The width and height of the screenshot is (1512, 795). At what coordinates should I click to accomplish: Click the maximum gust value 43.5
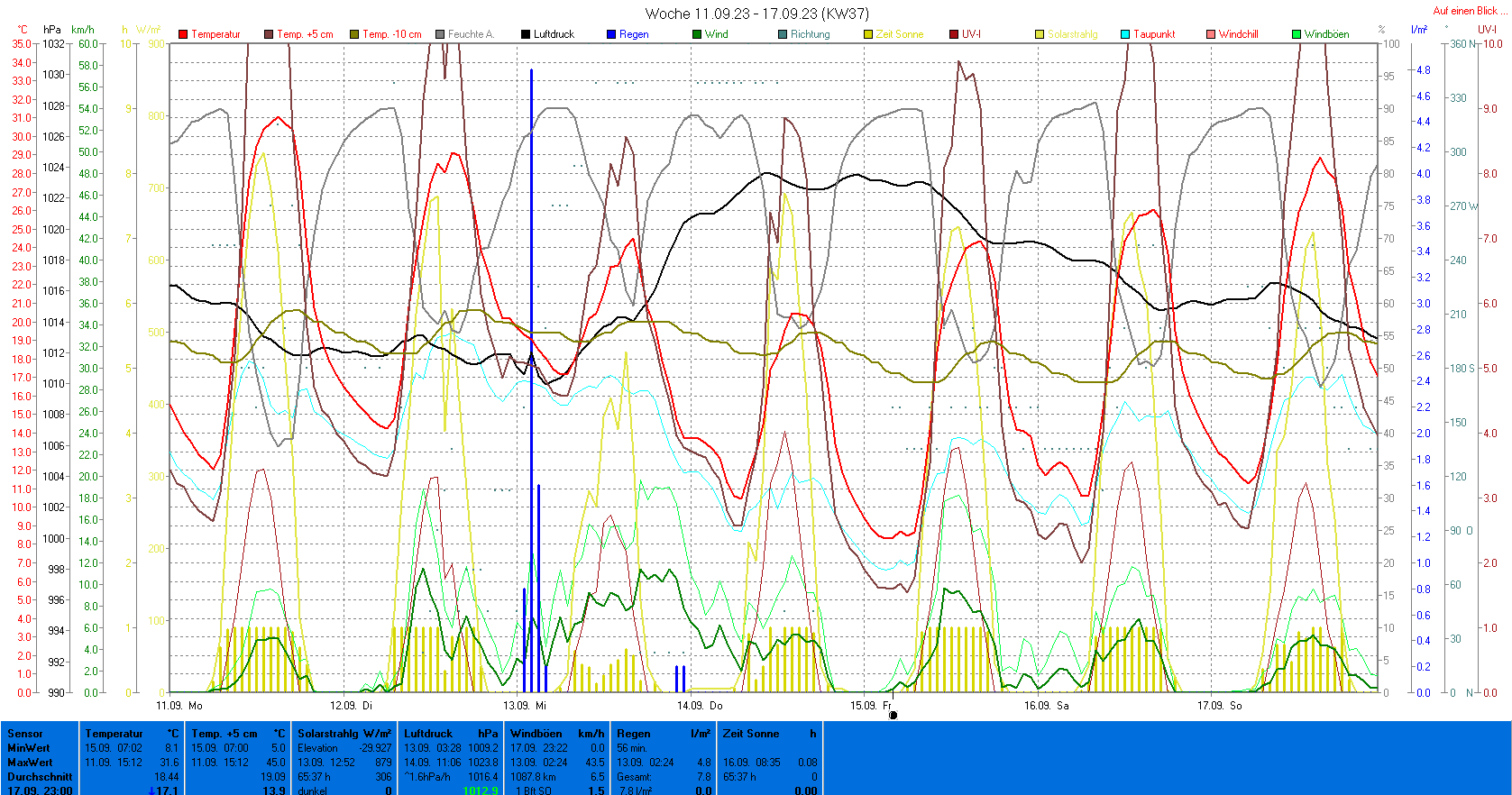coord(594,763)
